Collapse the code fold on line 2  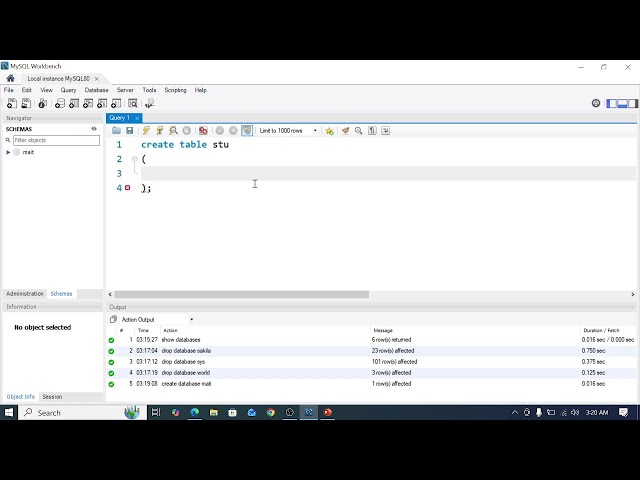coord(135,159)
